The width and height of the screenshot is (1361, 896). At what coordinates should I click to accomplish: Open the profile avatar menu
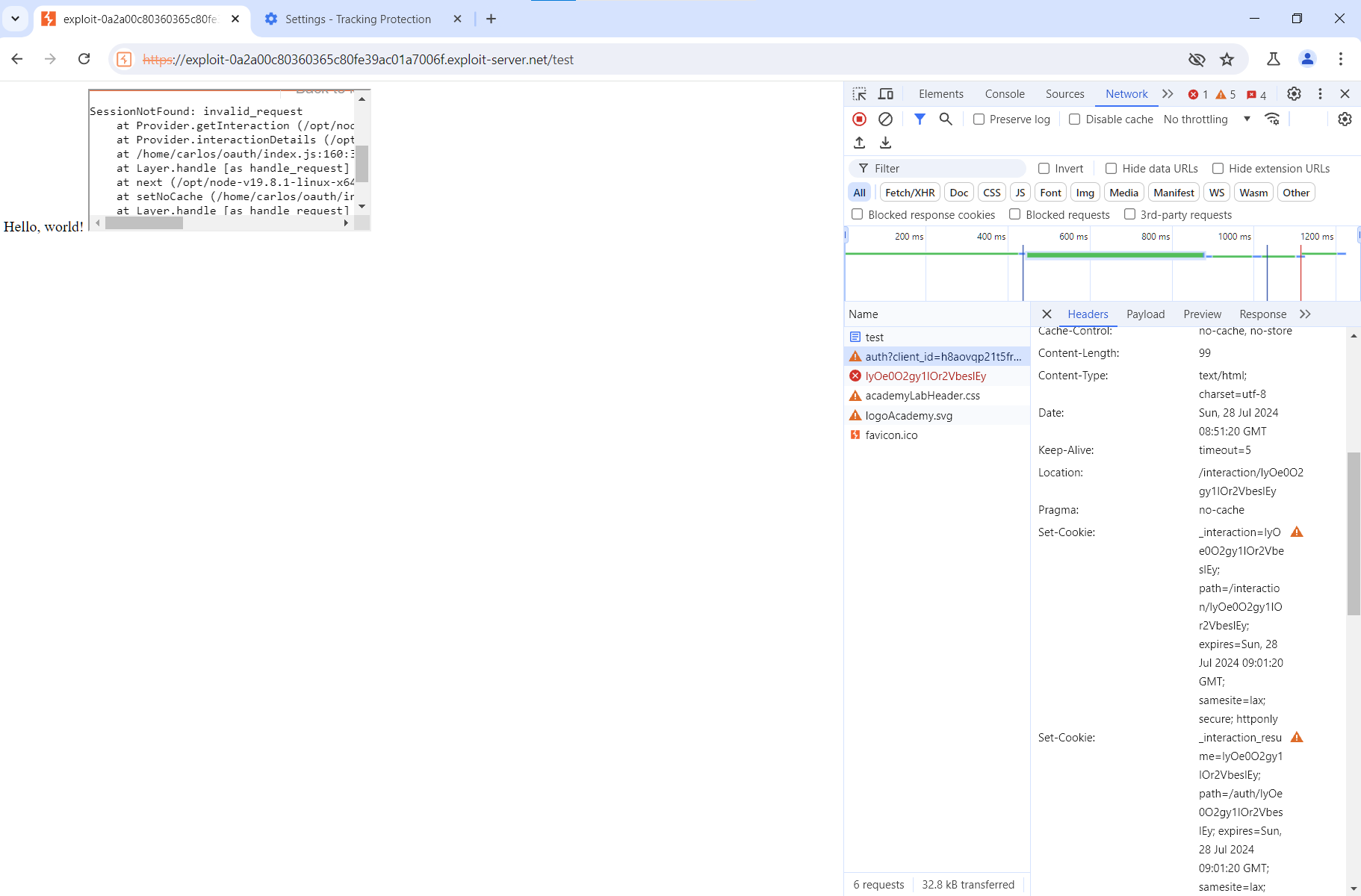[1307, 59]
